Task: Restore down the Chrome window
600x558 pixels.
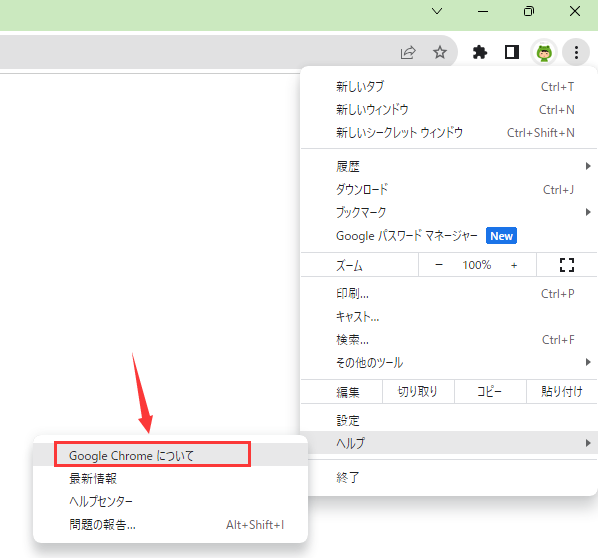Action: tap(529, 11)
